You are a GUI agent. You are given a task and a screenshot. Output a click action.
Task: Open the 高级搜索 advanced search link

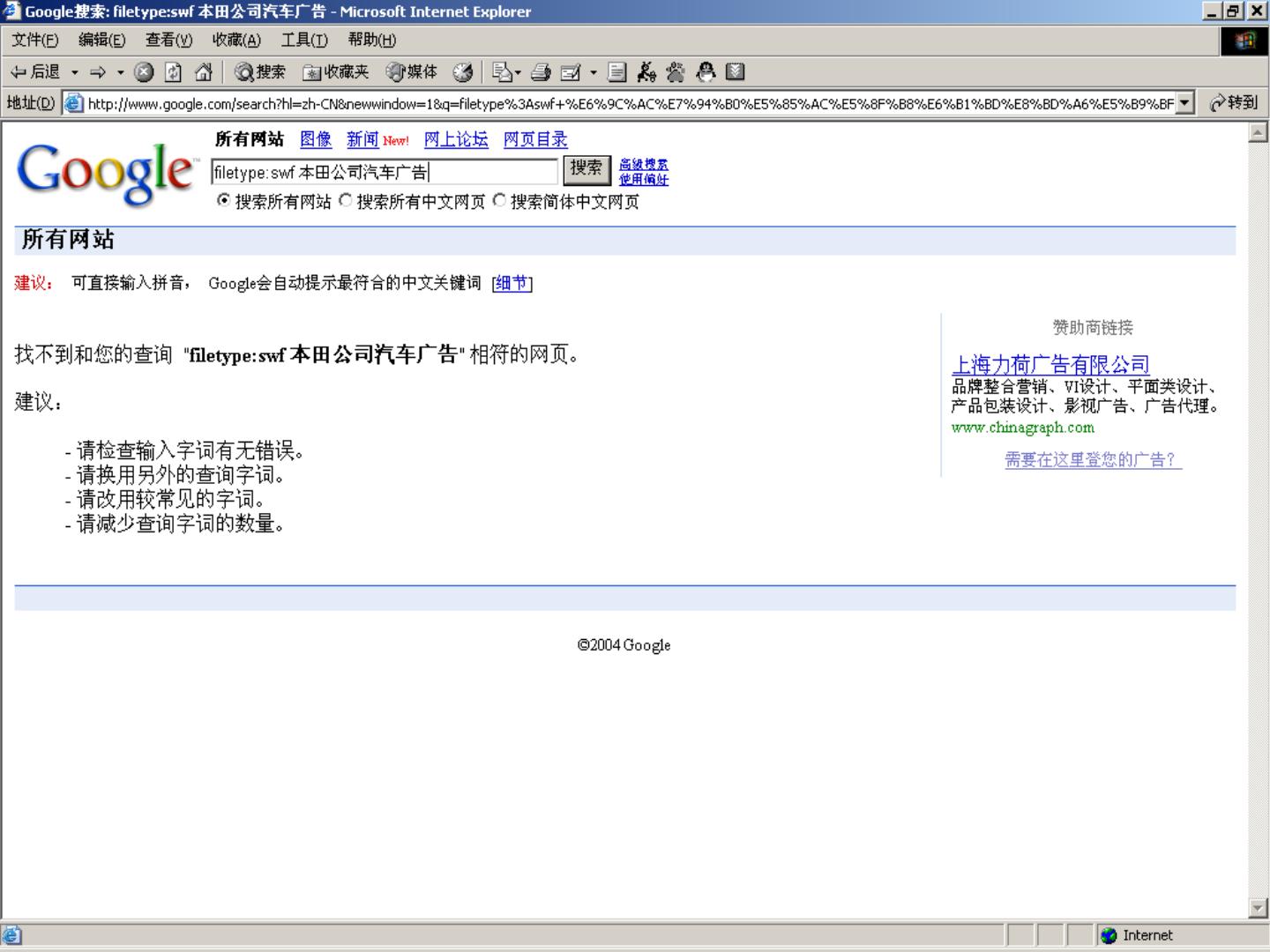(644, 164)
